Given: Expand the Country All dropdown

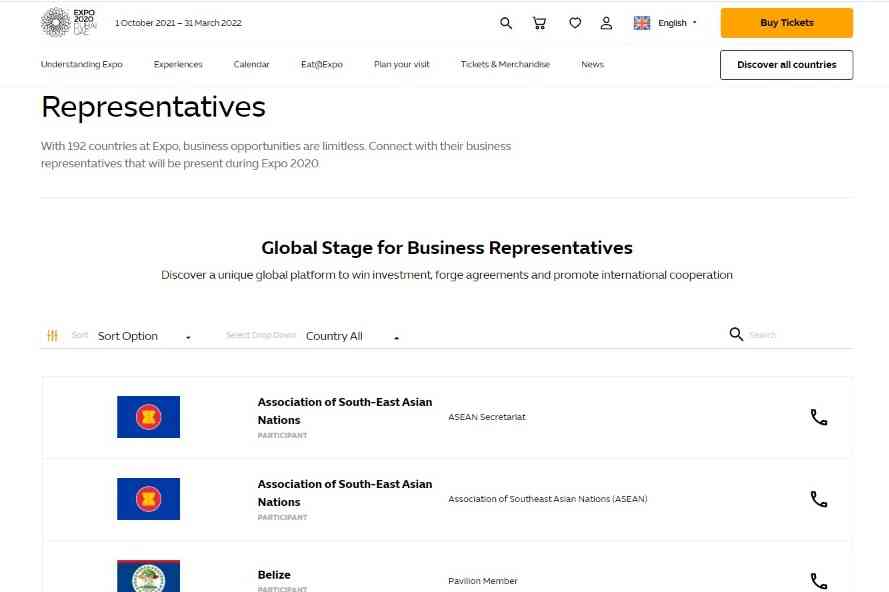Looking at the screenshot, I should click(x=352, y=336).
